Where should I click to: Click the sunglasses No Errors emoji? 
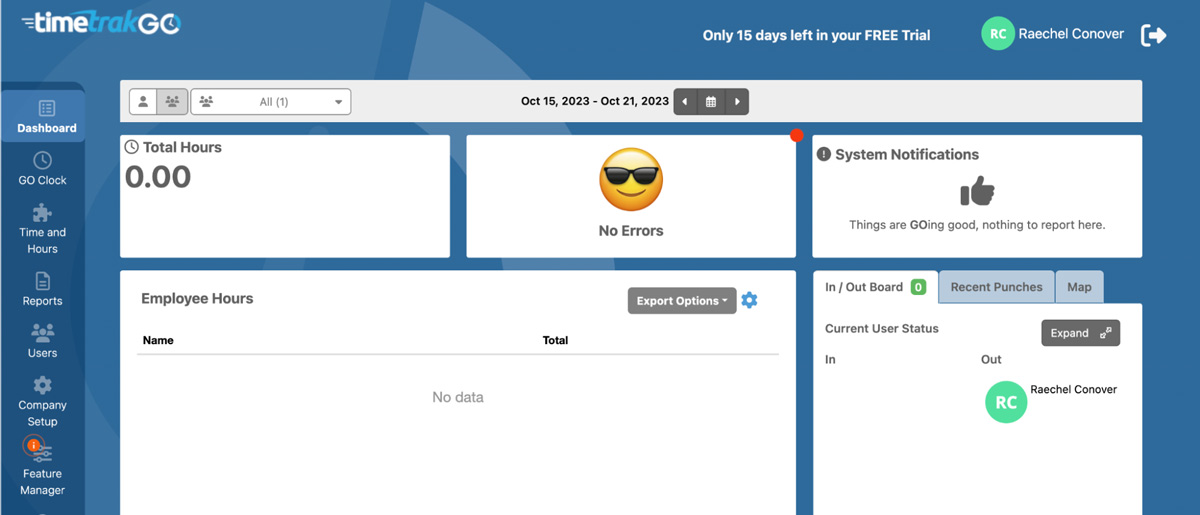pos(631,180)
